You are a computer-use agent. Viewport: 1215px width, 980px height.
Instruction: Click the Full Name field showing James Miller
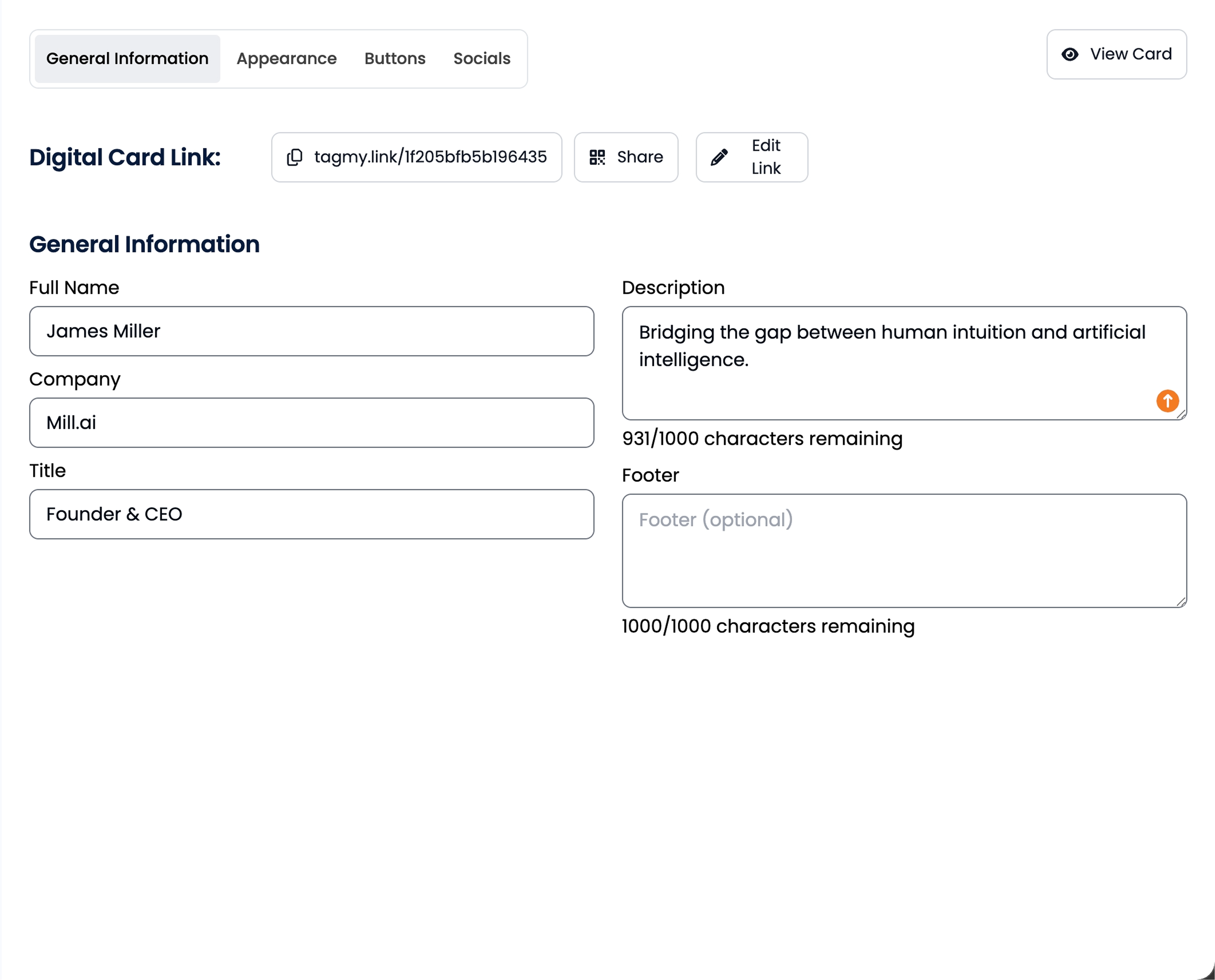click(311, 331)
